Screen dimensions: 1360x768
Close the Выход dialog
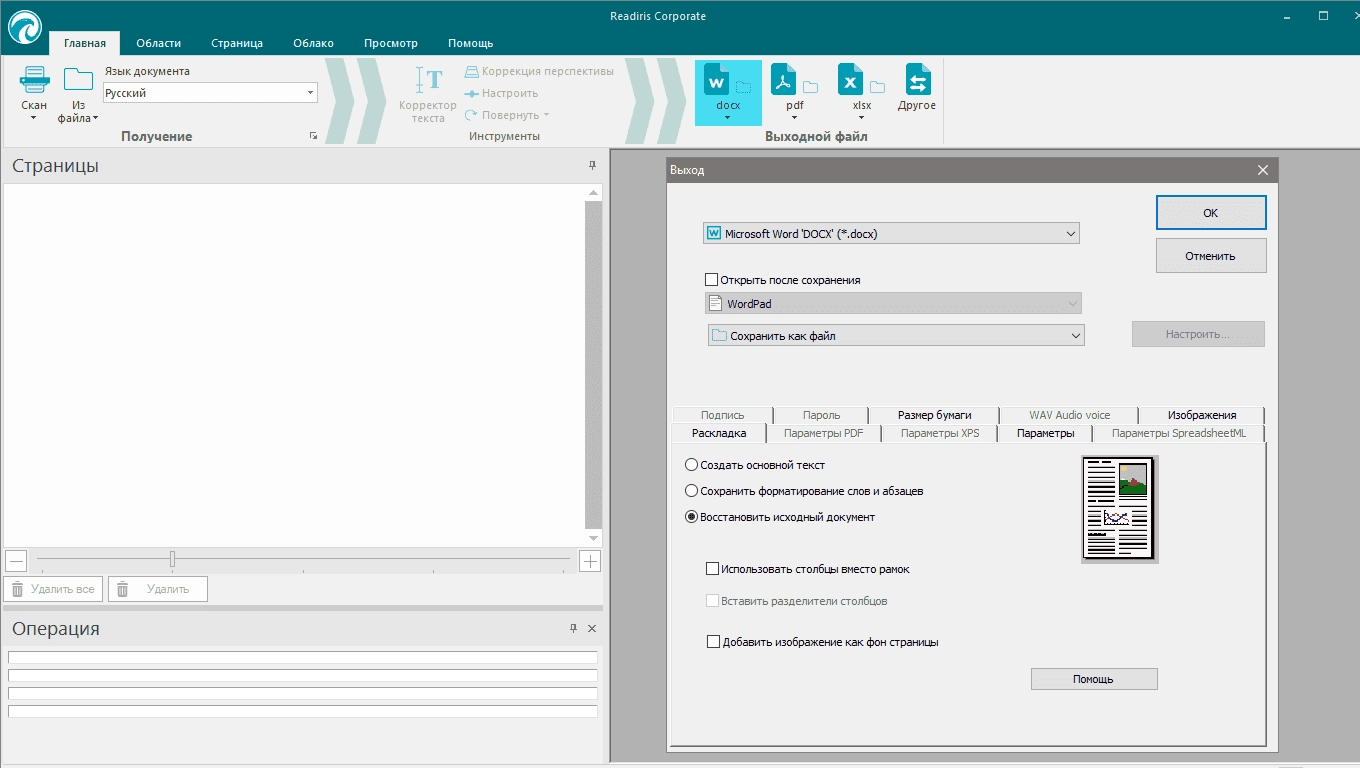point(1263,170)
